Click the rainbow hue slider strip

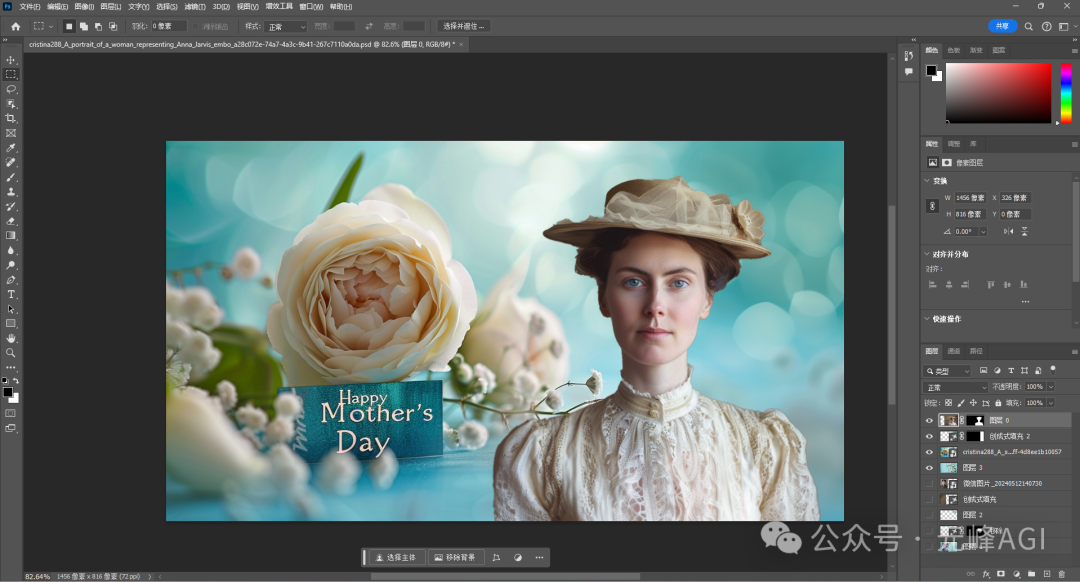point(1066,93)
